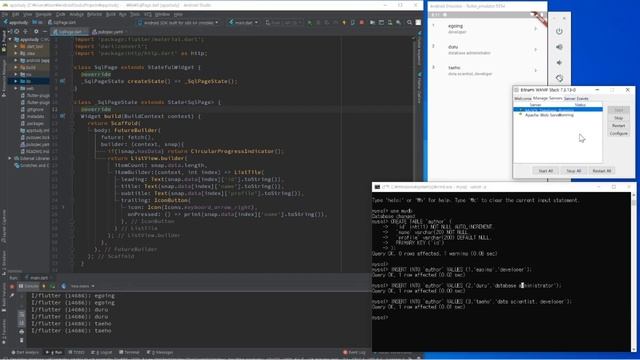This screenshot has width=640, height=360.
Task: Click the emulator Volume Down icon
Action: 559,63
